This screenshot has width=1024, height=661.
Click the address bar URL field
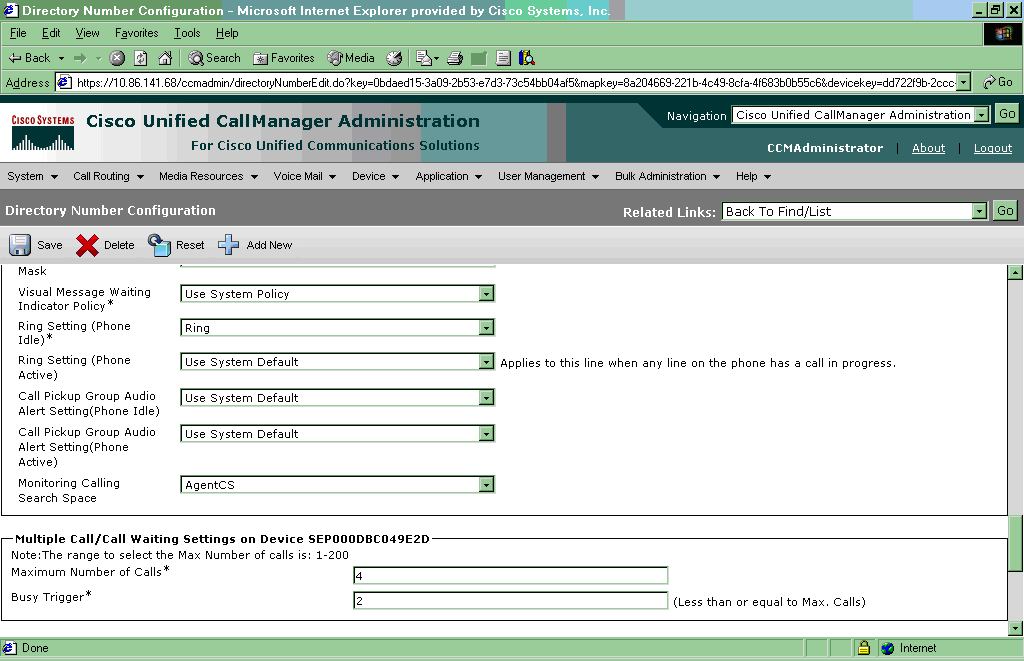[x=515, y=82]
